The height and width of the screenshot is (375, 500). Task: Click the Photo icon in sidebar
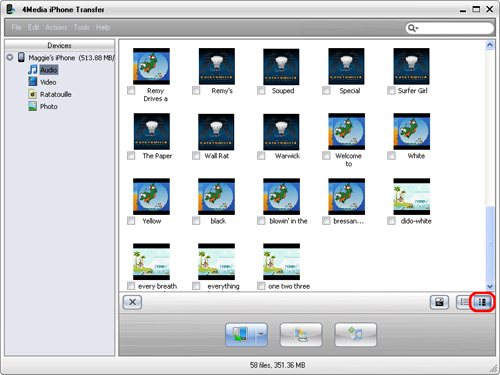point(33,106)
